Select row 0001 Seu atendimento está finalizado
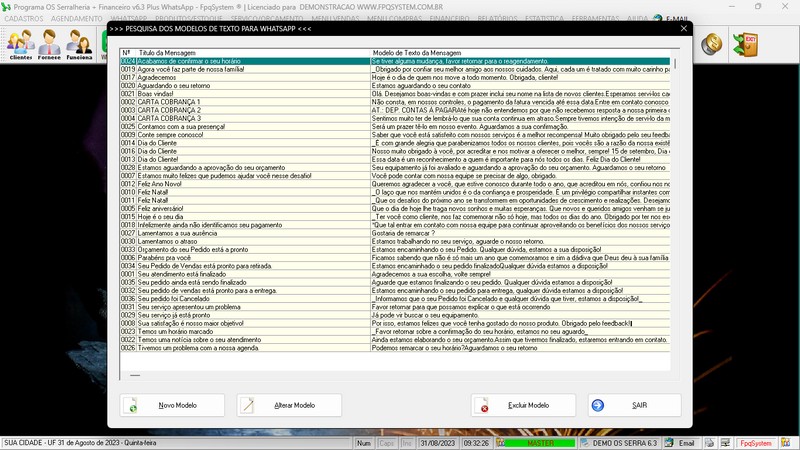 point(395,274)
